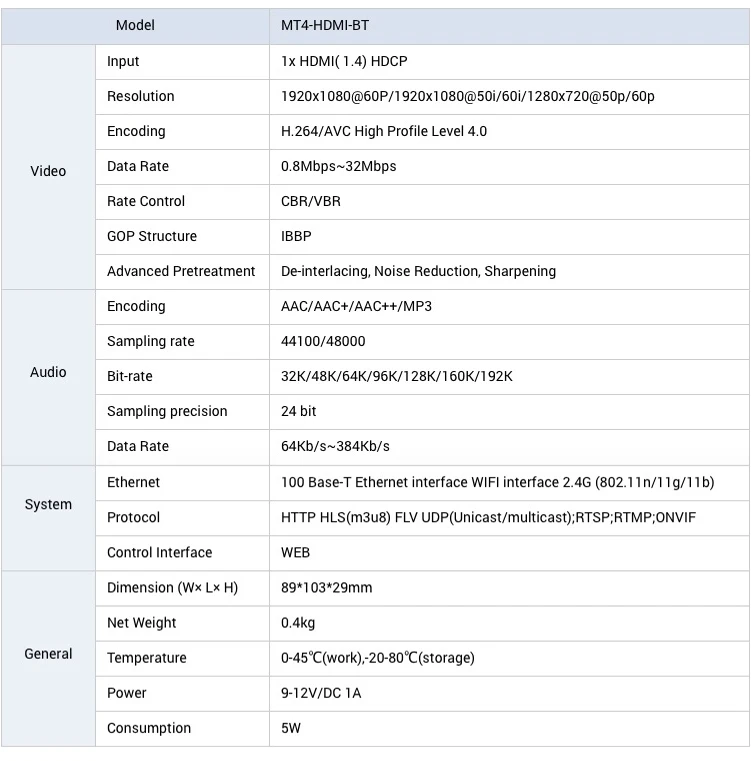Click the WEB control interface value
751x761 pixels.
[295, 552]
